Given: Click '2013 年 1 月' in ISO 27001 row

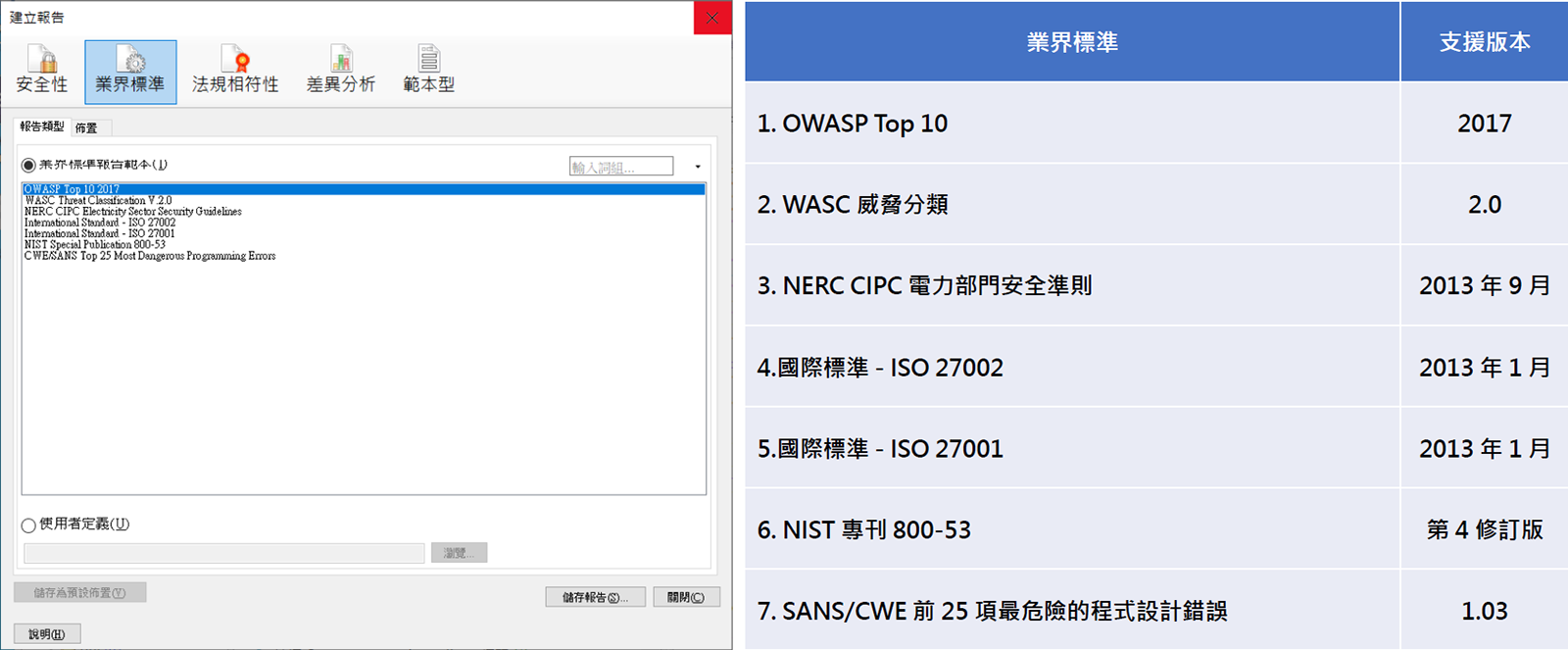Looking at the screenshot, I should [1485, 448].
